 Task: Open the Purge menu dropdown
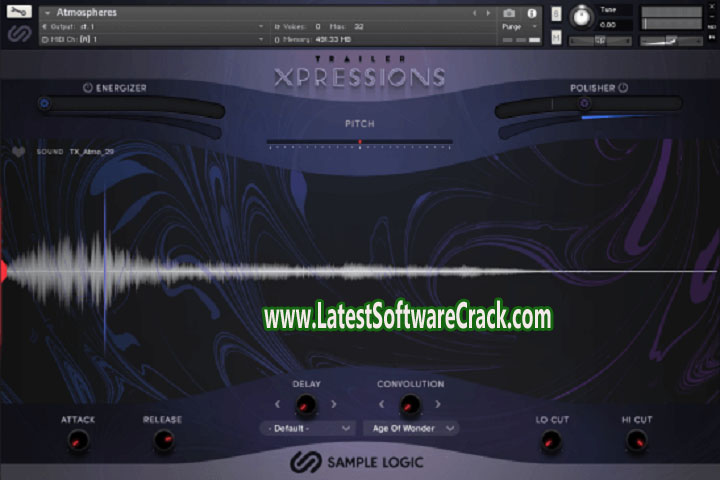pyautogui.click(x=520, y=27)
